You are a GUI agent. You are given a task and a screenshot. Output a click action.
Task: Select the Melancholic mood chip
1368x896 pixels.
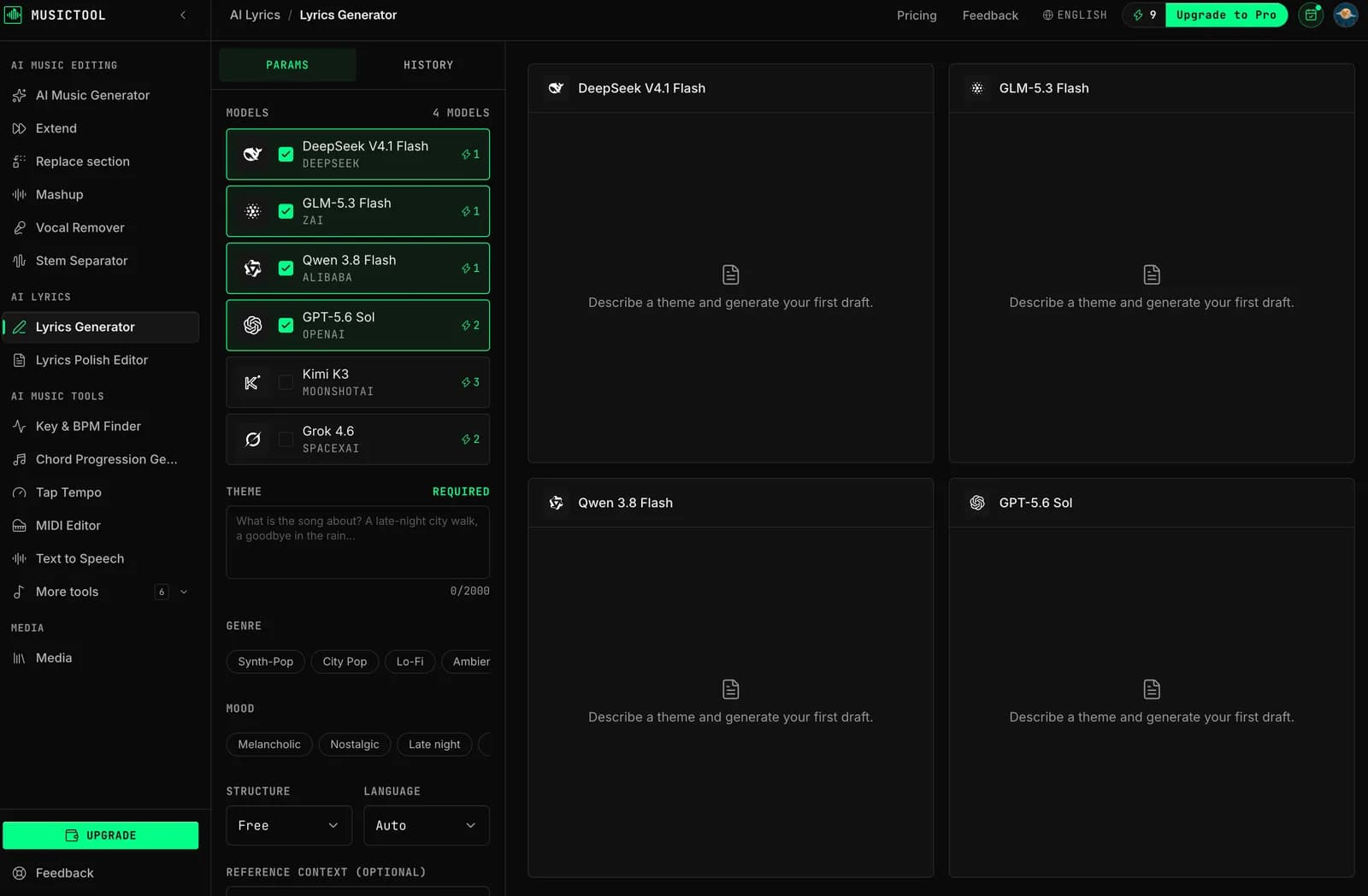269,745
